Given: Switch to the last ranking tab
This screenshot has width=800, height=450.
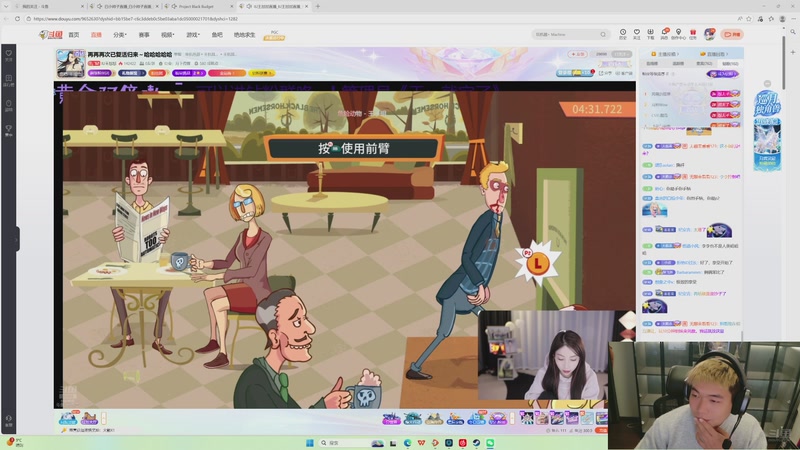Looking at the screenshot, I should pos(730,64).
